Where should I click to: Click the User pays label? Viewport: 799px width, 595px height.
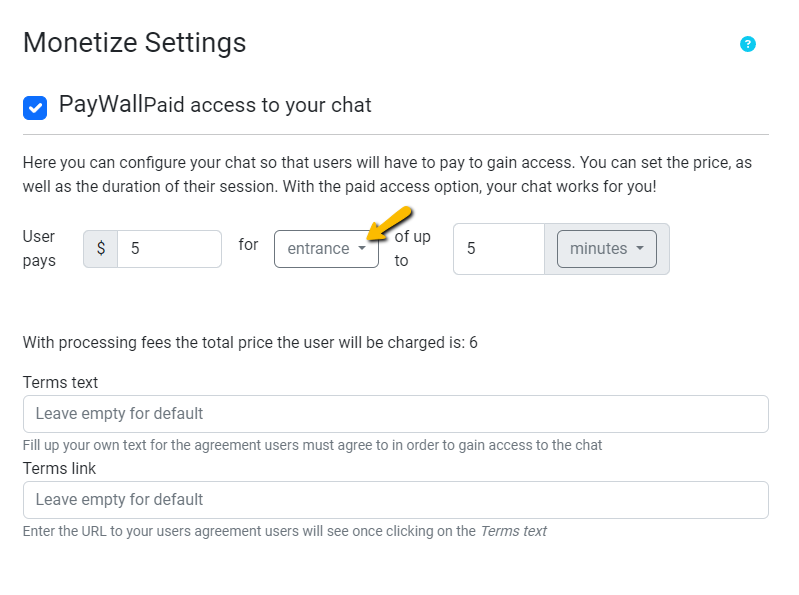click(40, 248)
